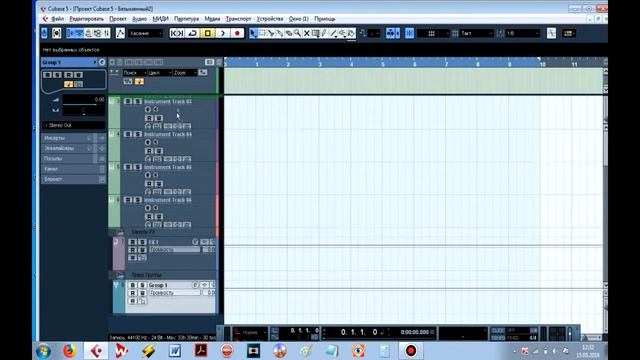Select the Color paint bucket tool
The height and width of the screenshot is (360, 640).
pos(351,33)
